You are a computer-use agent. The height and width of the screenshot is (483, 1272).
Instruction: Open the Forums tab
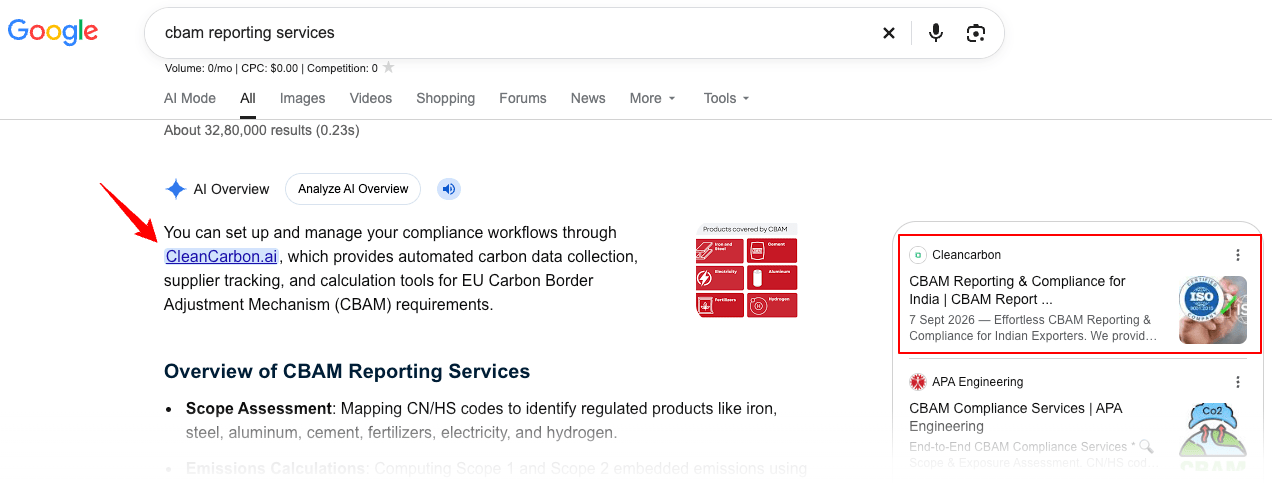pyautogui.click(x=523, y=98)
